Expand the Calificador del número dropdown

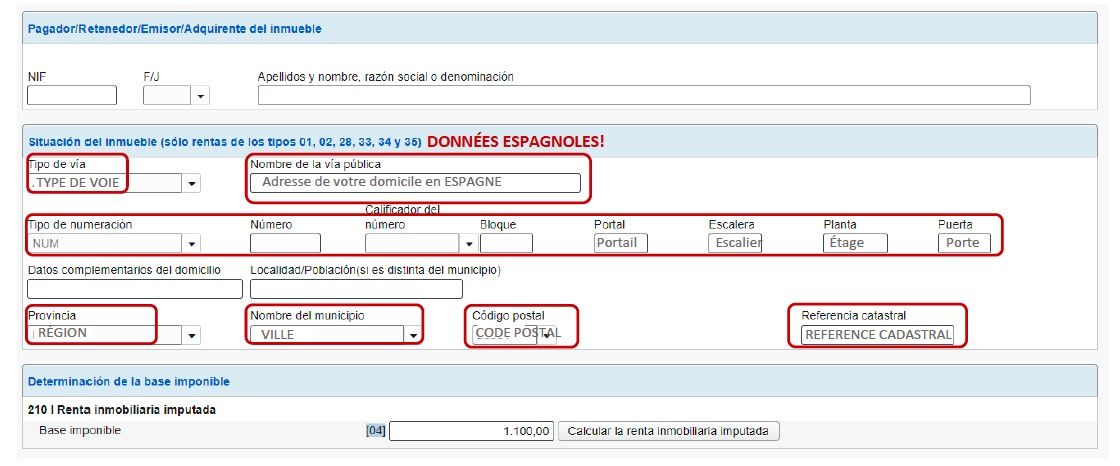(x=468, y=243)
